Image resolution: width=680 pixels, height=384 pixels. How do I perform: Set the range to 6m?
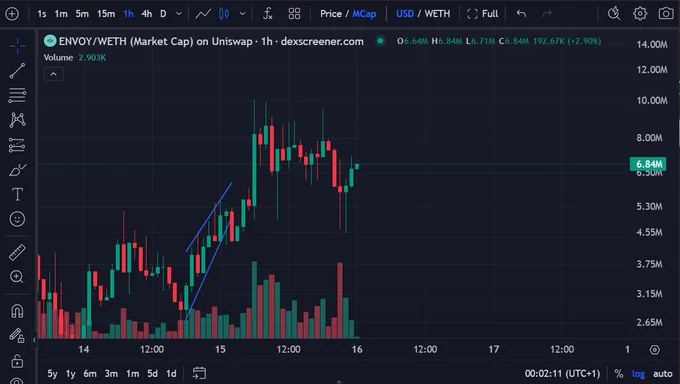pos(90,374)
